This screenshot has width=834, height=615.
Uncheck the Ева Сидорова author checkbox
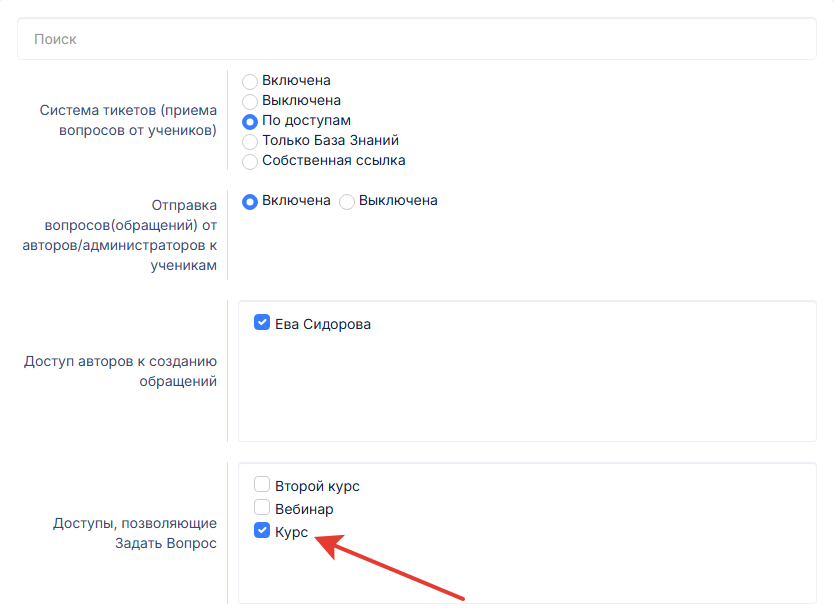[262, 322]
